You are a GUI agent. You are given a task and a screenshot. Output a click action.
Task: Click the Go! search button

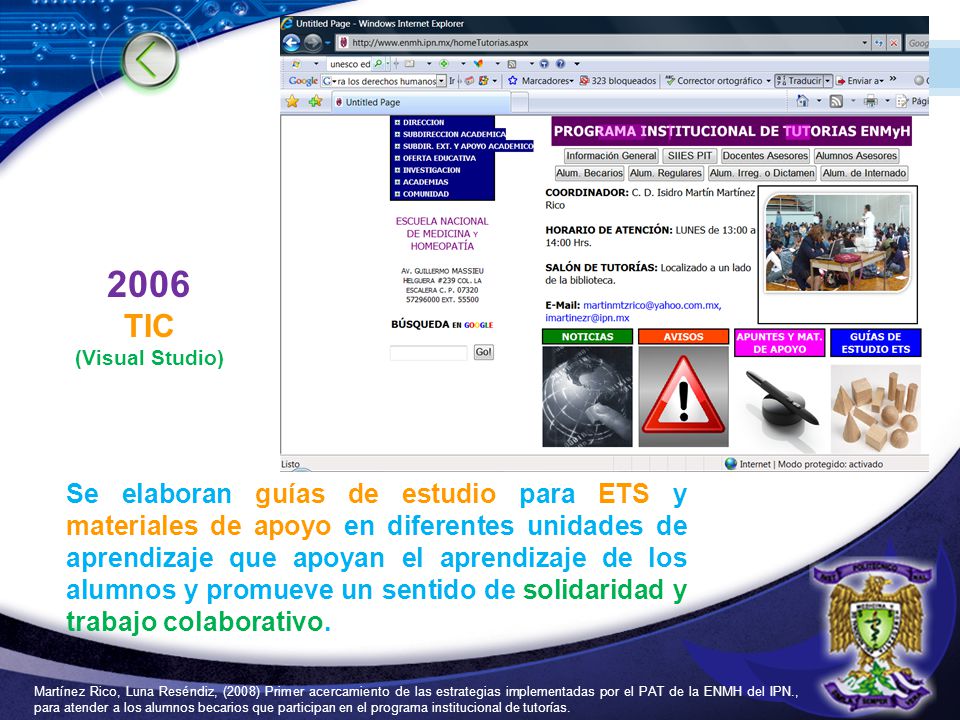tap(484, 352)
